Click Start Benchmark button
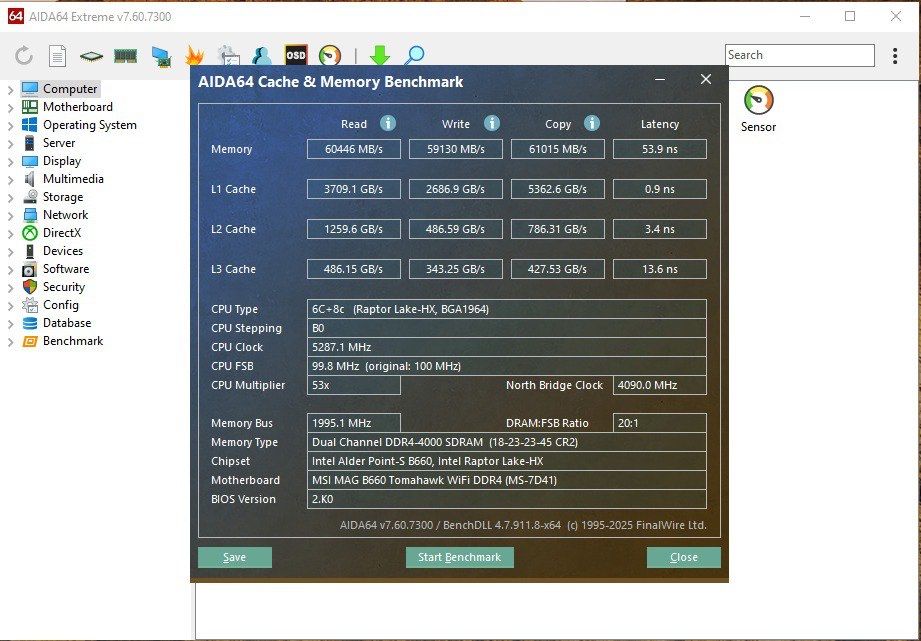921x641 pixels. pos(459,557)
